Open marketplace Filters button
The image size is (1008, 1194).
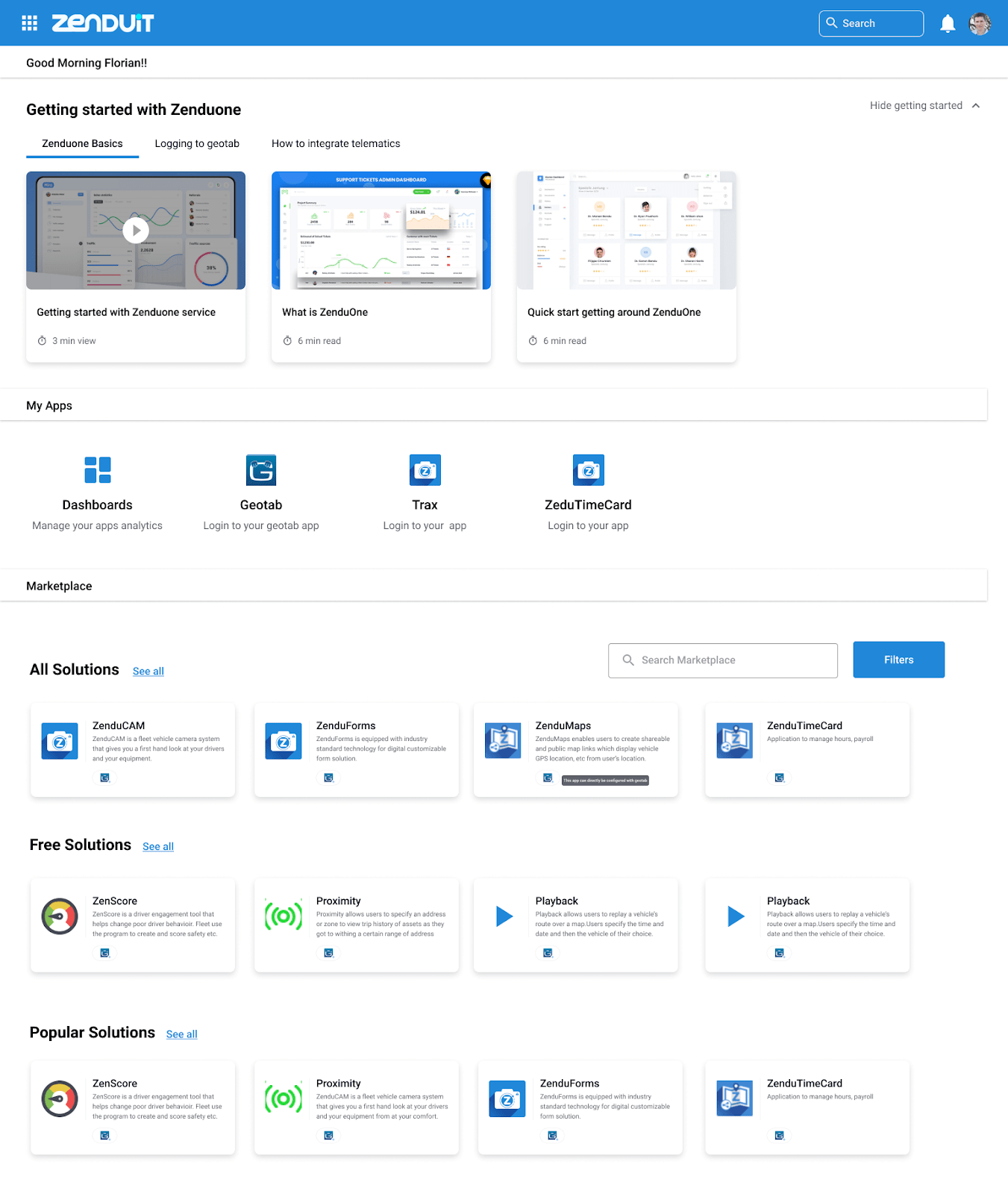click(x=899, y=660)
